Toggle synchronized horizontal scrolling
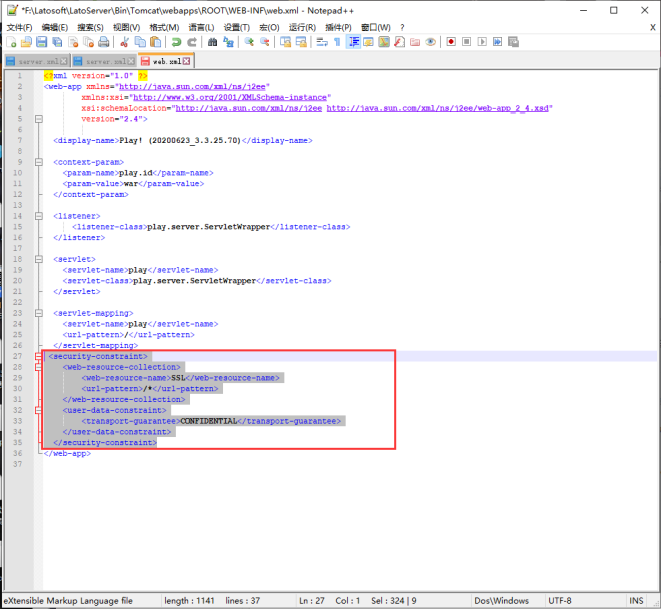 pyautogui.click(x=301, y=42)
